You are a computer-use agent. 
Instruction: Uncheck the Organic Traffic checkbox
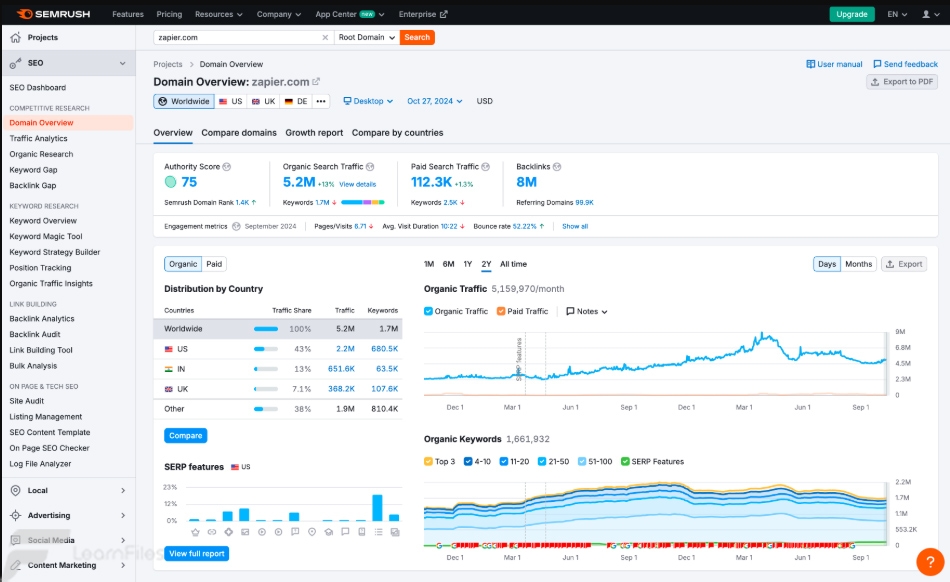[x=428, y=311]
